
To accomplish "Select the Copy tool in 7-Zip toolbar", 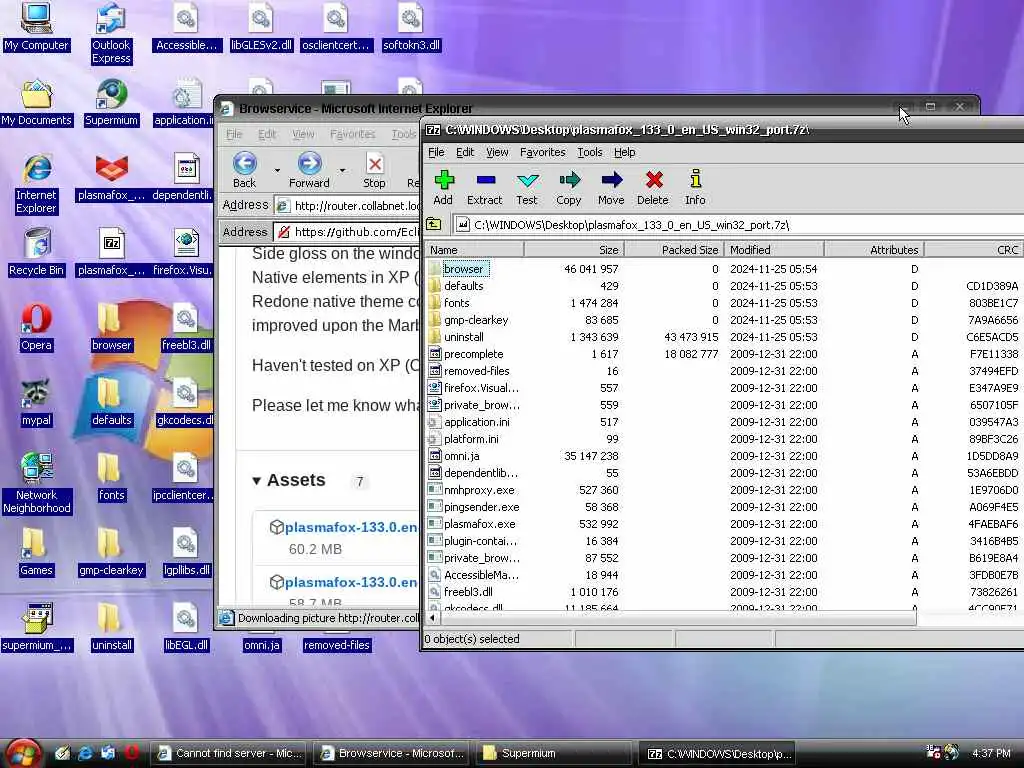I will (x=569, y=187).
